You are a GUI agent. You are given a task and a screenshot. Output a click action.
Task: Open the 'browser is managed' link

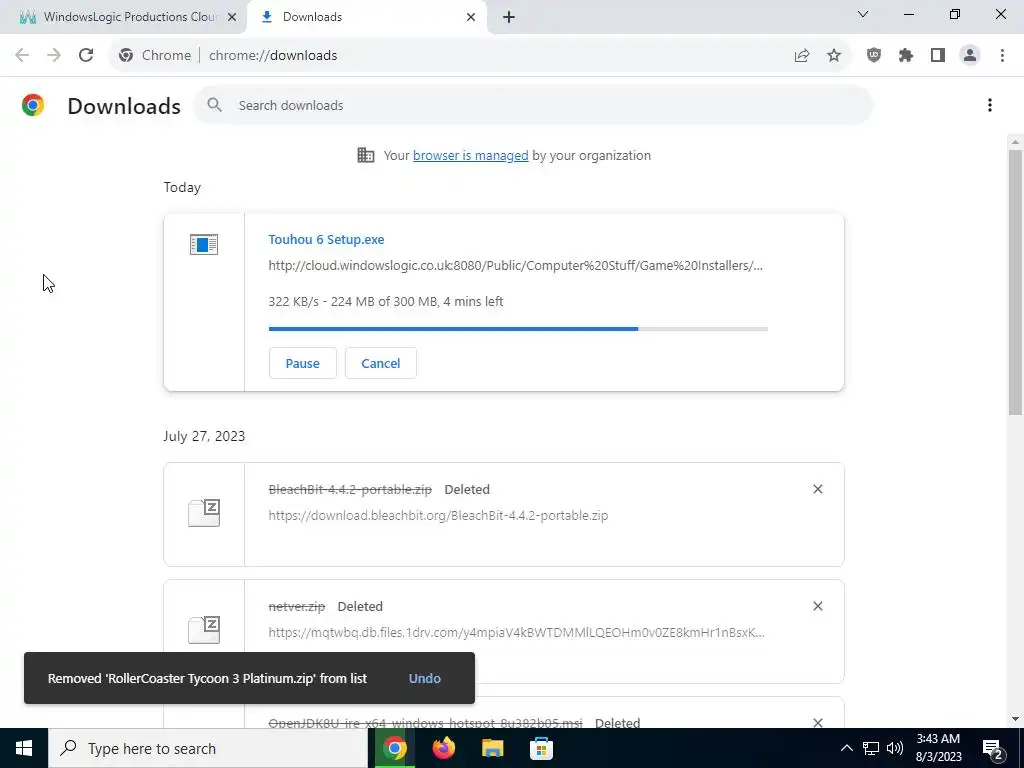coord(470,155)
